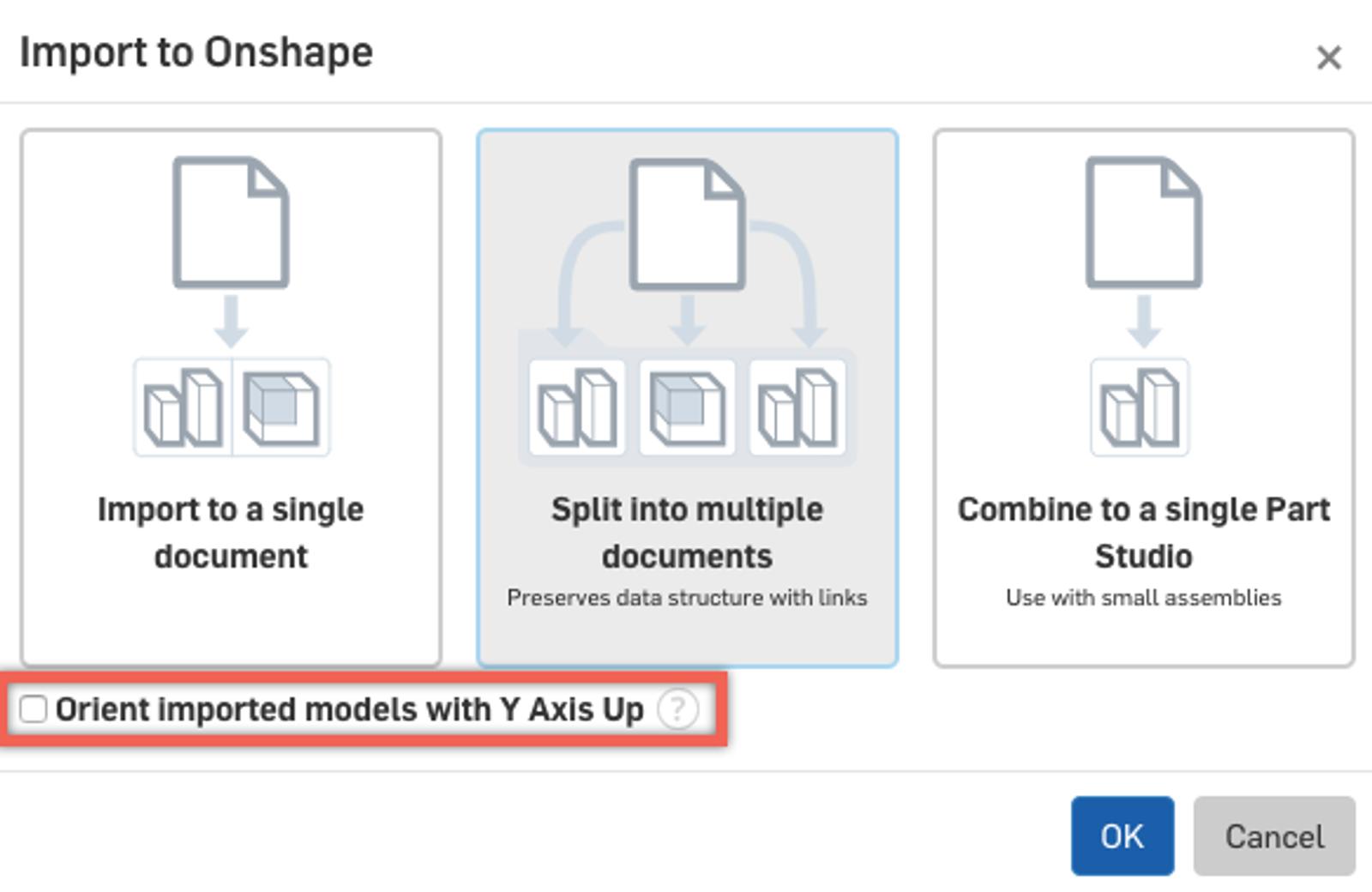Click left Part Studio icon in Split card

pos(577,407)
